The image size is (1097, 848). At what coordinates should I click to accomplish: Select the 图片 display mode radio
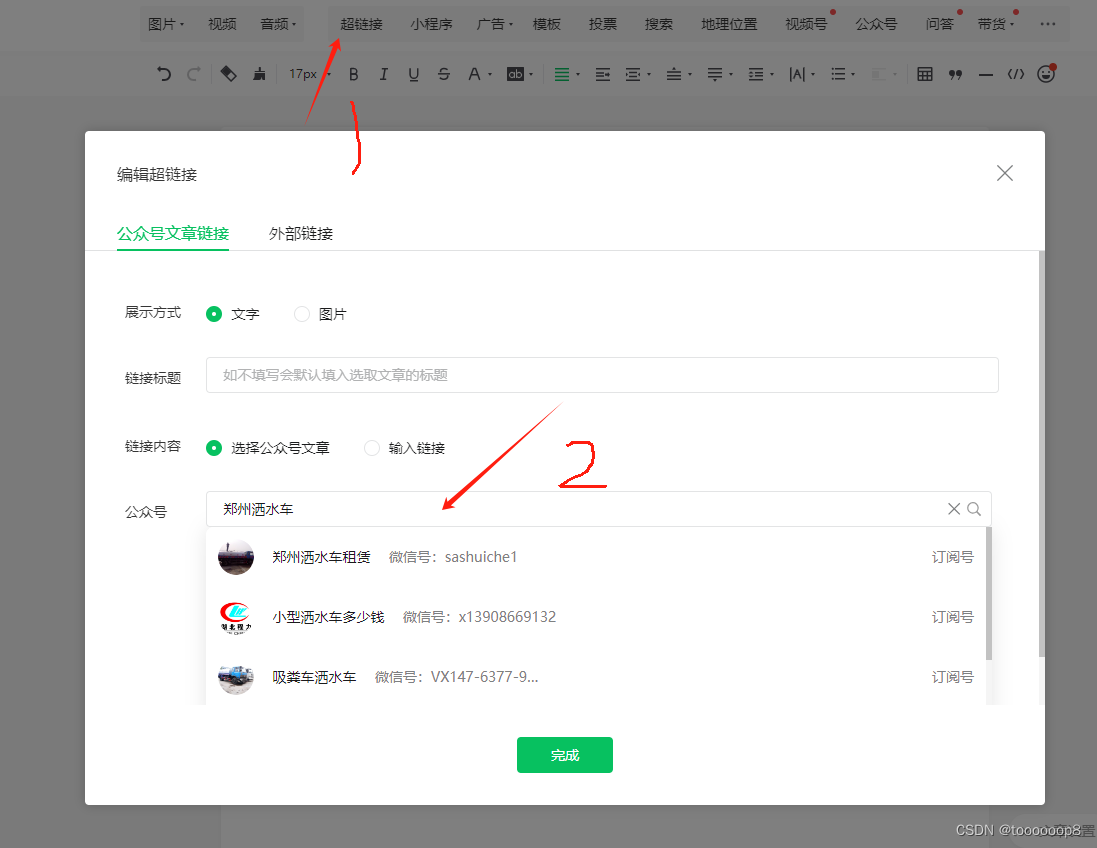coord(302,314)
